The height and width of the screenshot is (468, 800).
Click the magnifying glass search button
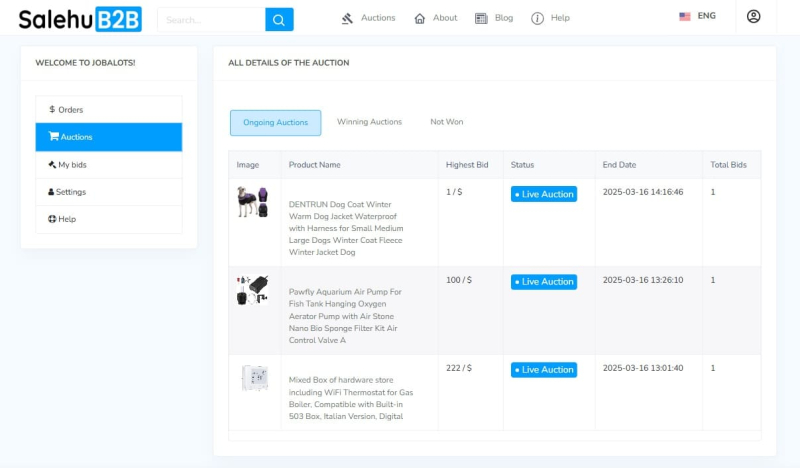[279, 19]
